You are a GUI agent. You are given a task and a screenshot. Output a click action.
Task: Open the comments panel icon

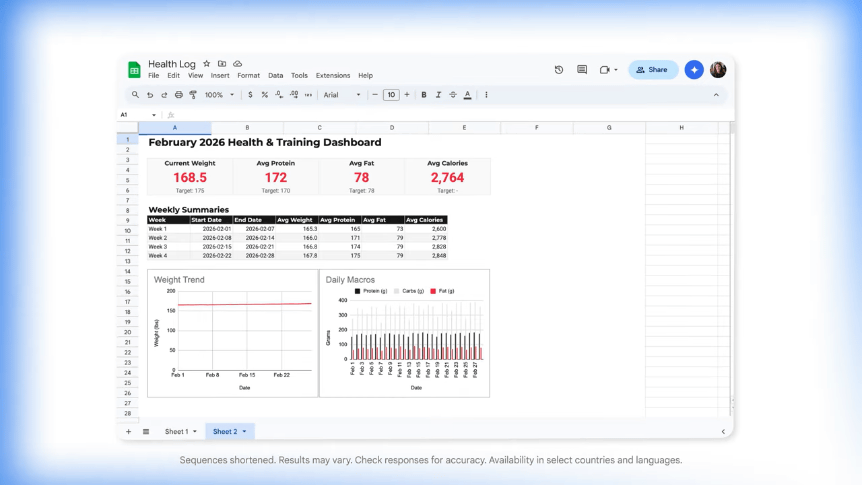(582, 70)
